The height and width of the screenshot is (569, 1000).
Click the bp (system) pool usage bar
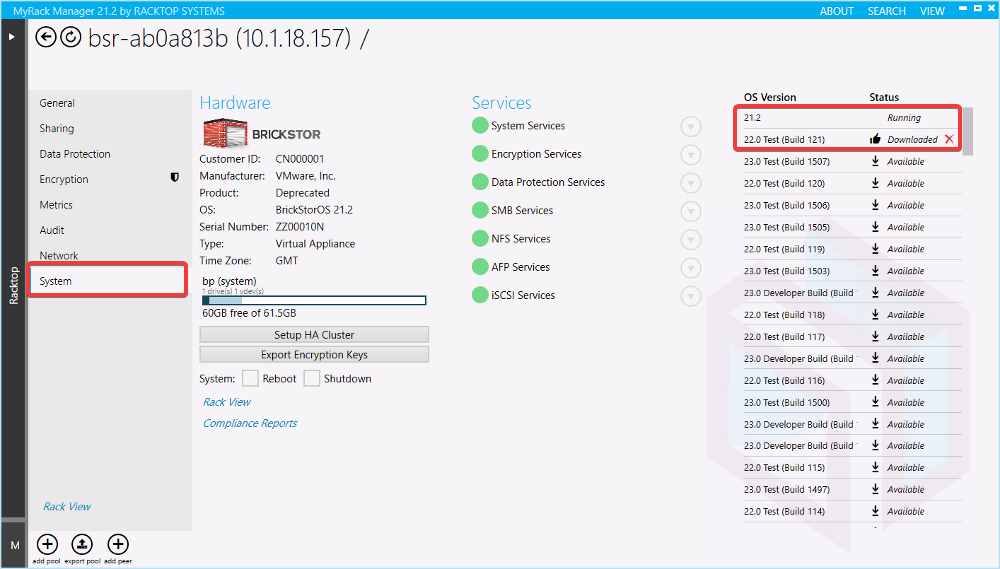click(314, 300)
